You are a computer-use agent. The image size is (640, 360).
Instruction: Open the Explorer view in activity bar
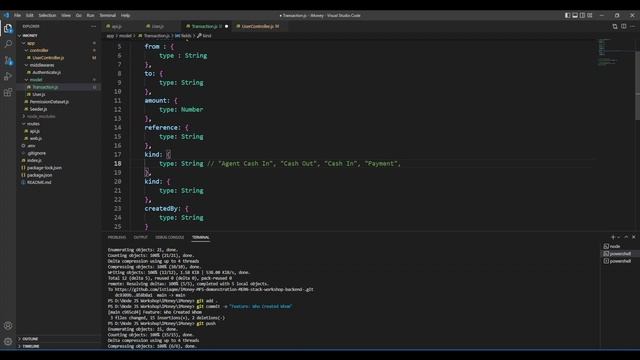coord(8,29)
